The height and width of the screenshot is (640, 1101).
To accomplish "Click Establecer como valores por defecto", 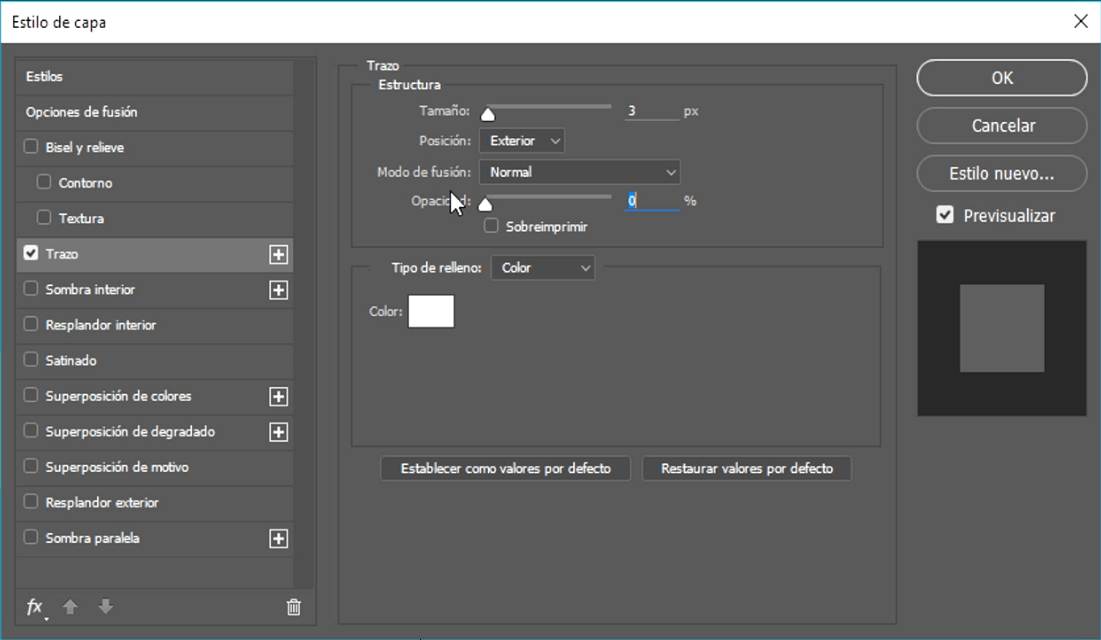I will (506, 469).
